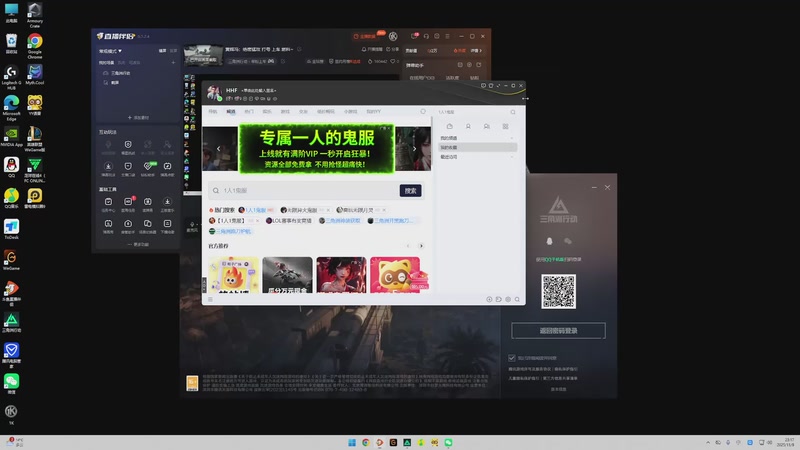Image resolution: width=800 pixels, height=450 pixels.
Task: Toggle the agreement checkbox in game login window
Action: coord(512,358)
